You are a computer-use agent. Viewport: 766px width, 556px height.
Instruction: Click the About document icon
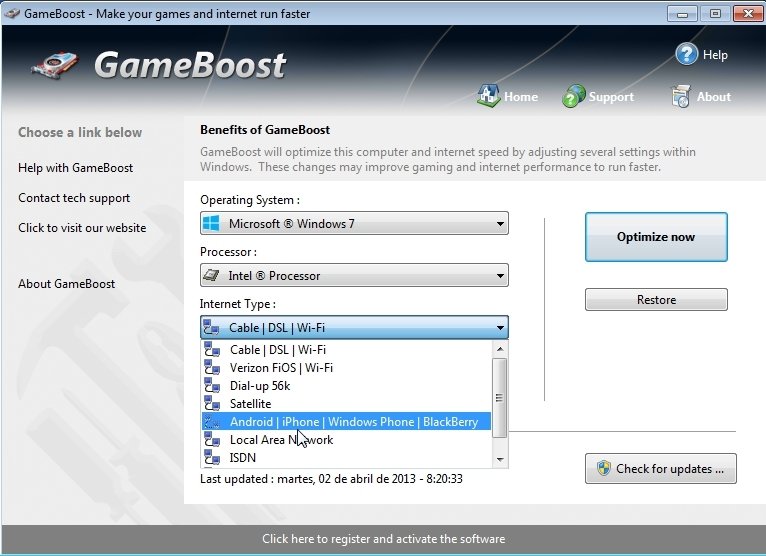pos(681,96)
